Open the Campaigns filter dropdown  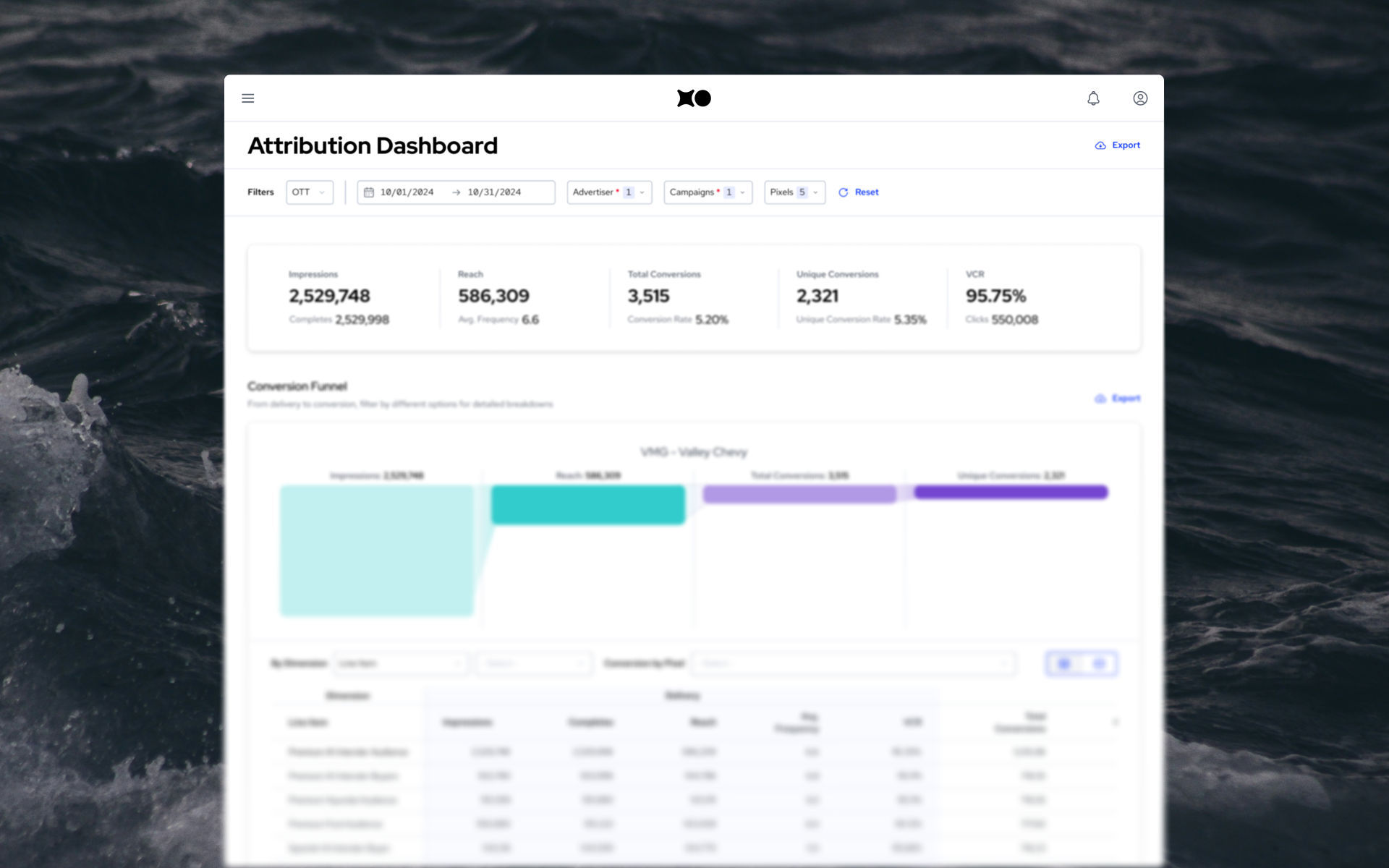[x=708, y=192]
